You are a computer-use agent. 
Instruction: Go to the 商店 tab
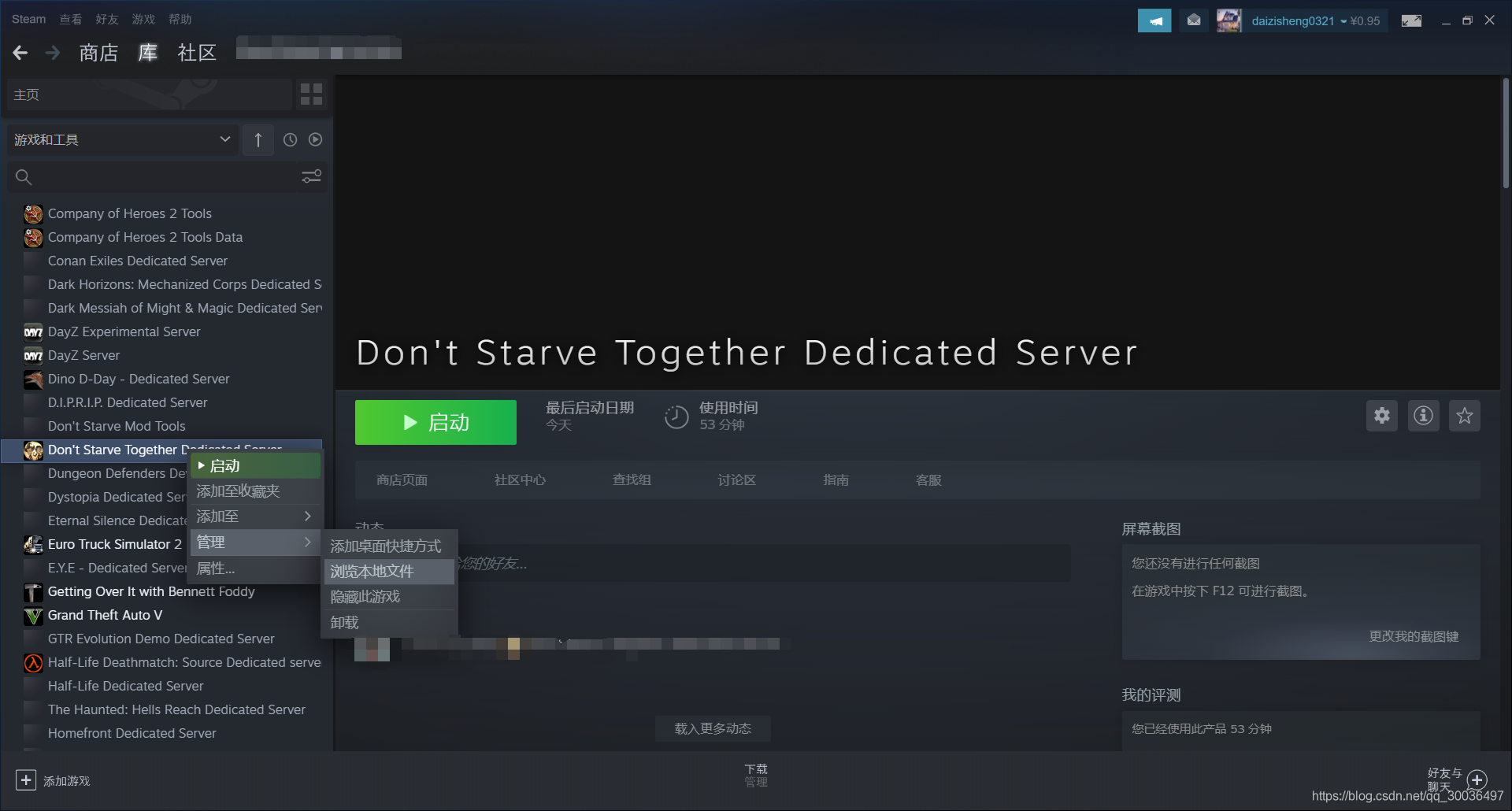pyautogui.click(x=98, y=53)
